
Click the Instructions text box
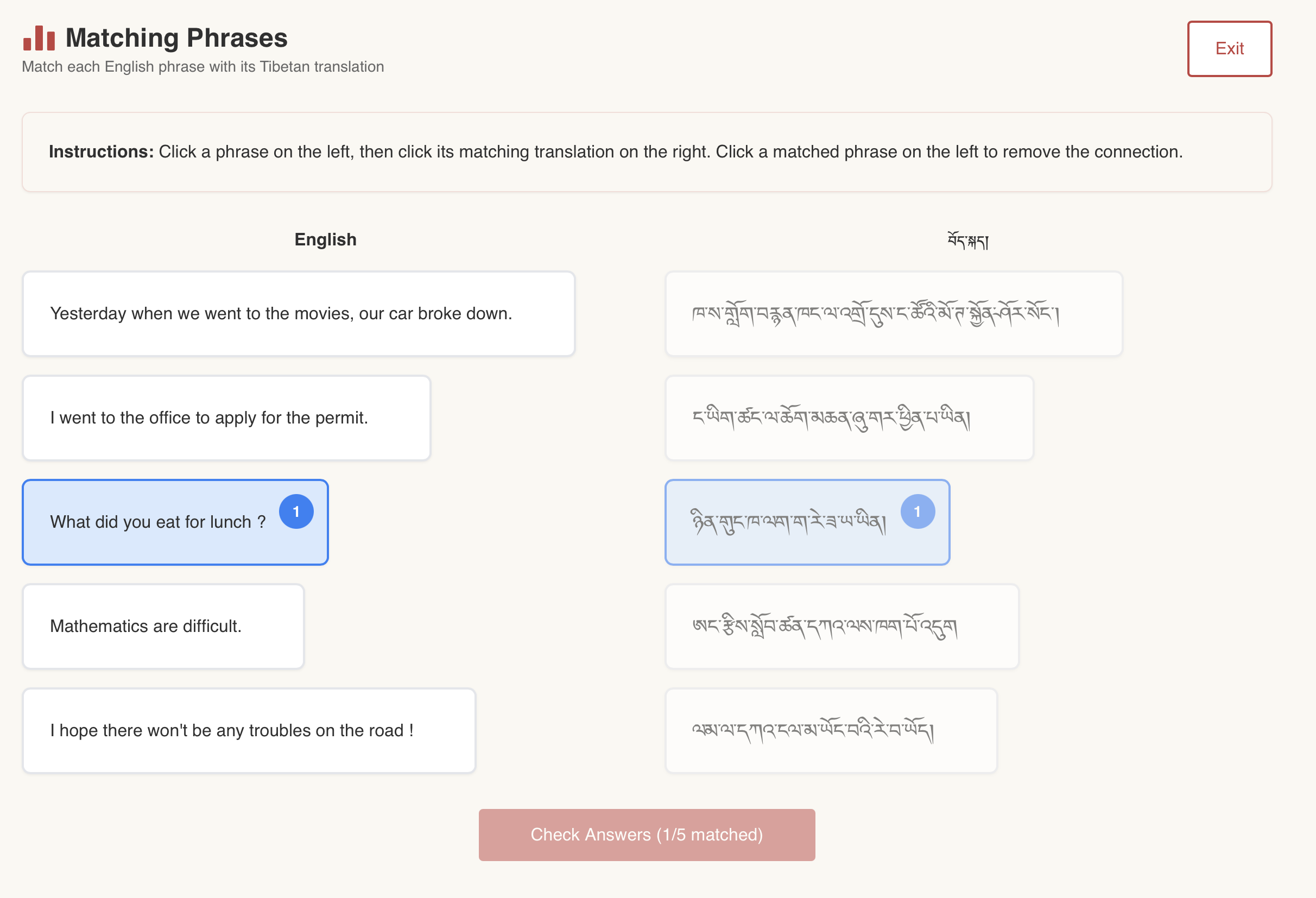coord(647,151)
